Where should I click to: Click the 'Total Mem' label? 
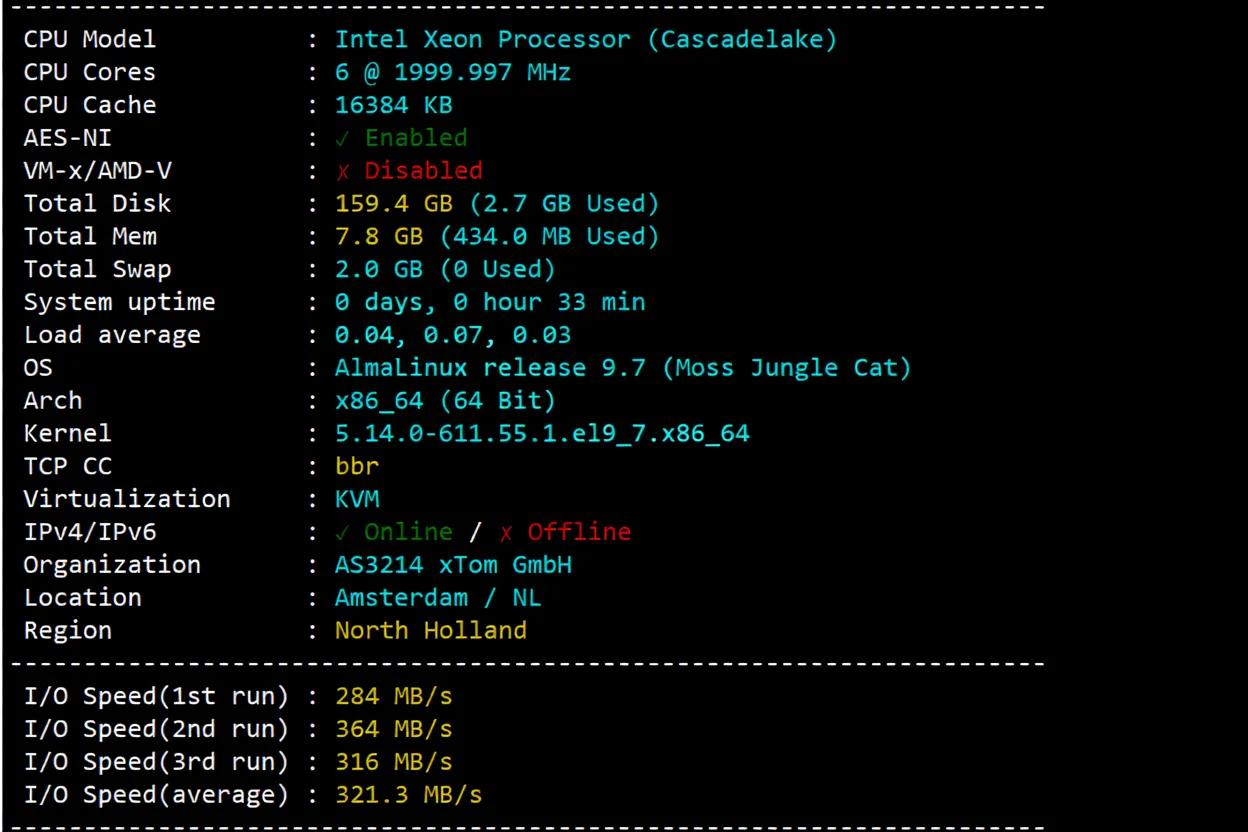pos(90,237)
